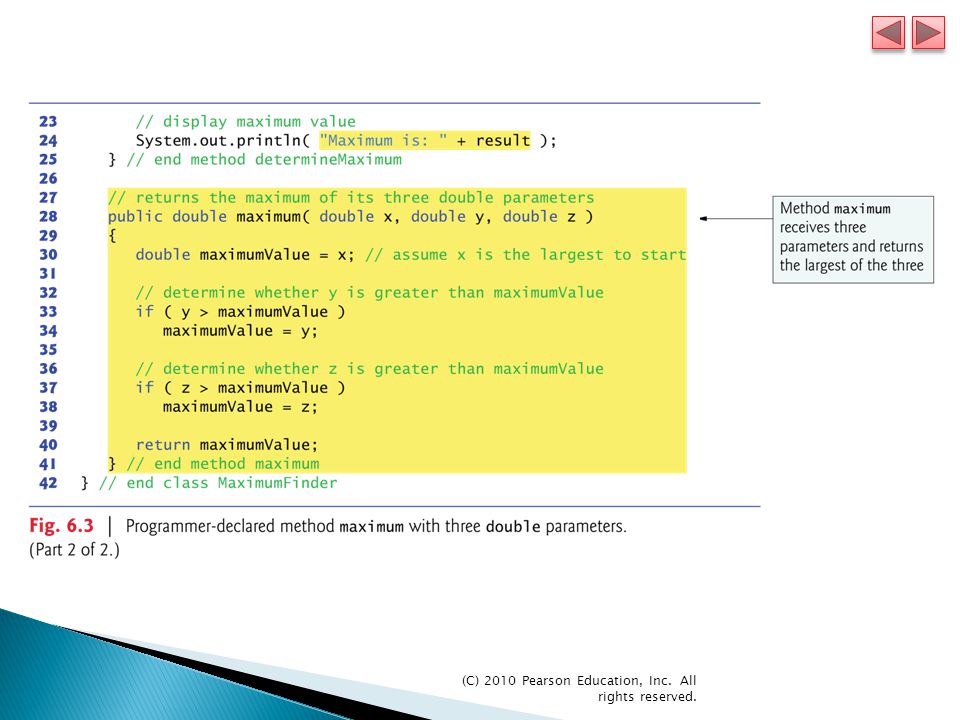Click "return maximumValue;" statement

click(x=227, y=444)
